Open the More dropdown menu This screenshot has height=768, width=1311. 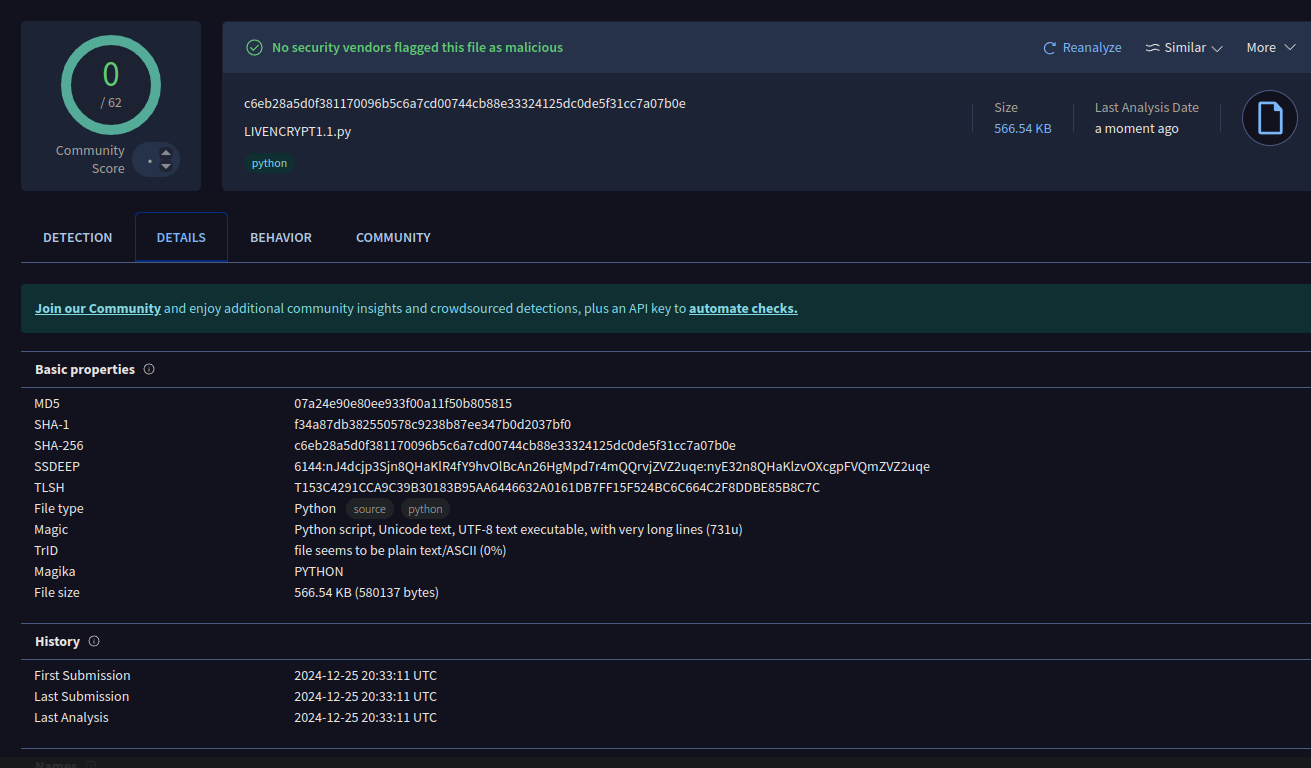click(x=1271, y=48)
